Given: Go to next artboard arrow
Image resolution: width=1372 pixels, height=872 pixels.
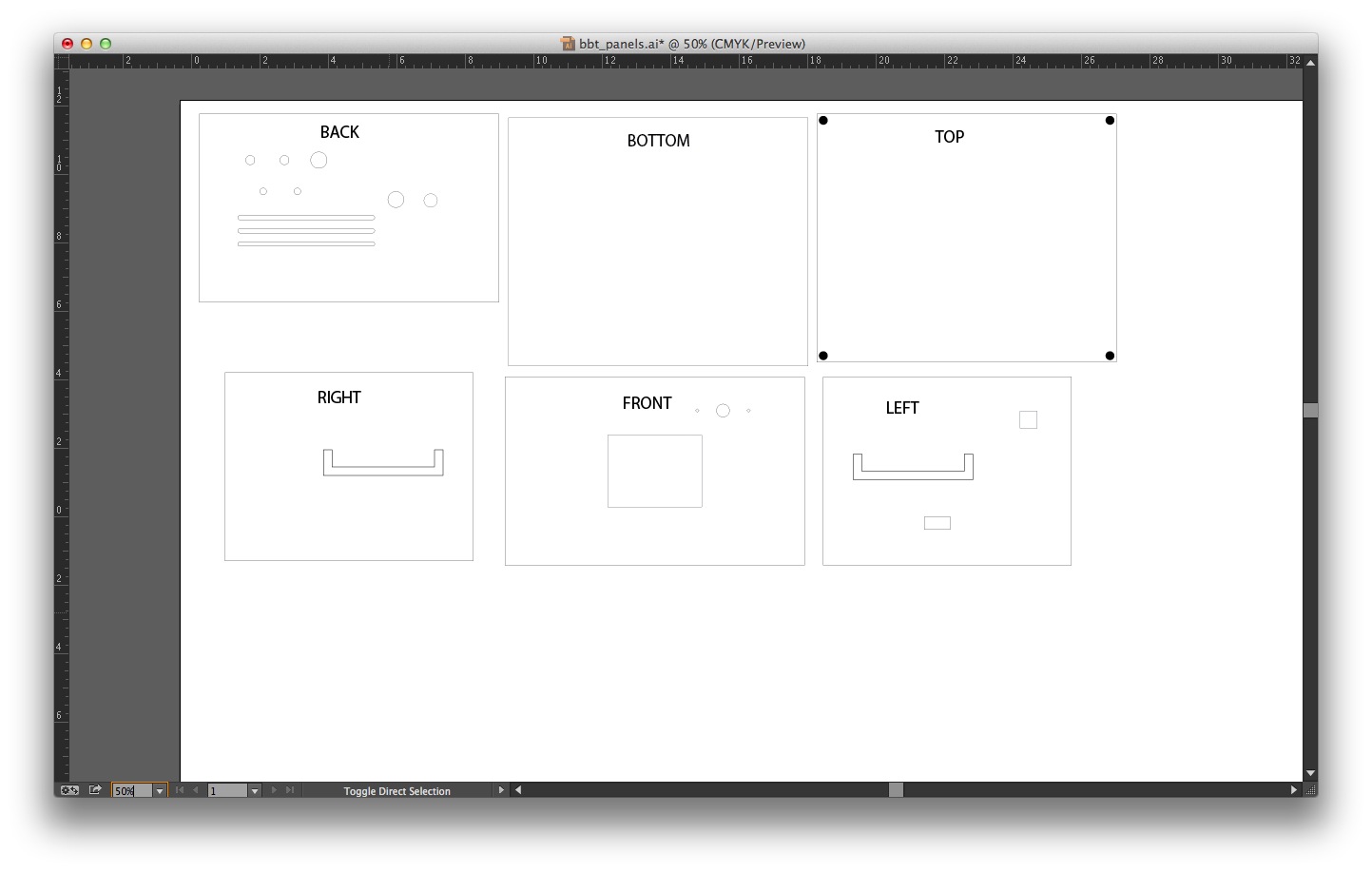Looking at the screenshot, I should [x=274, y=790].
